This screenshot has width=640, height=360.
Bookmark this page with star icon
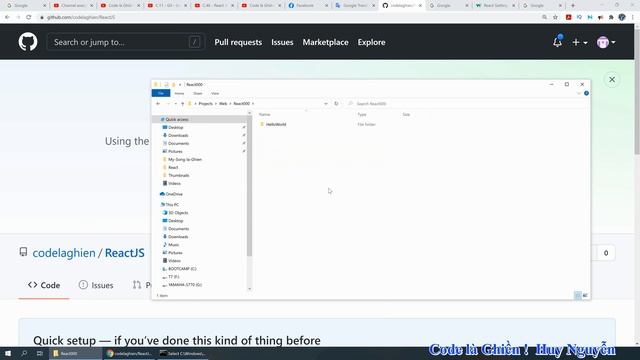[555, 17]
